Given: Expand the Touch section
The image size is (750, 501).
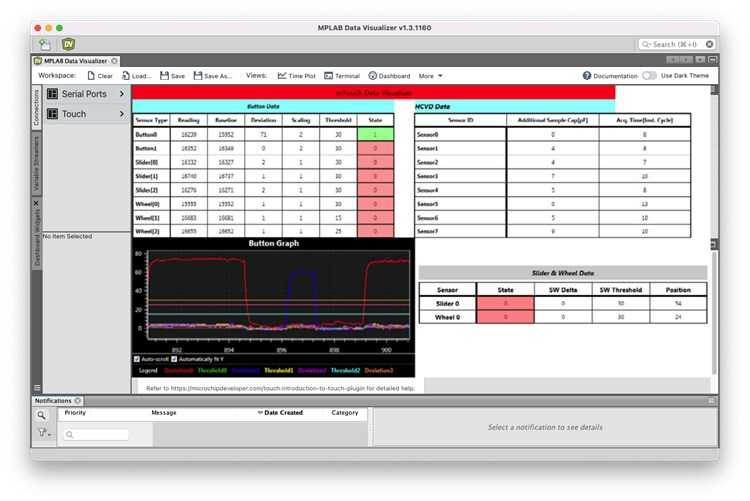Looking at the screenshot, I should pyautogui.click(x=121, y=114).
